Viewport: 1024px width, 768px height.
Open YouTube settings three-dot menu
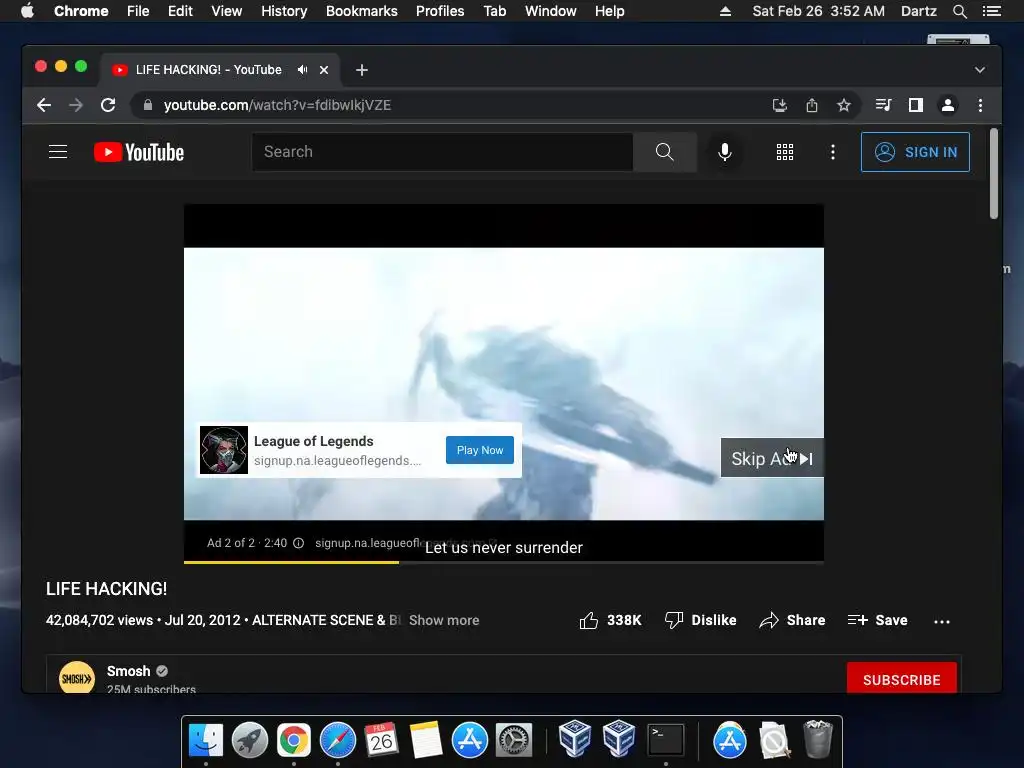(832, 152)
